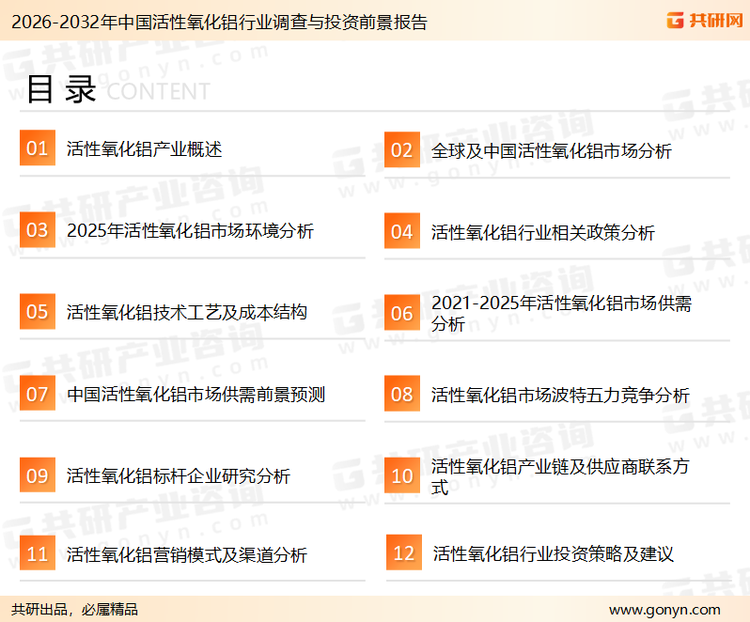Click the orange 05 number badge

(37, 311)
